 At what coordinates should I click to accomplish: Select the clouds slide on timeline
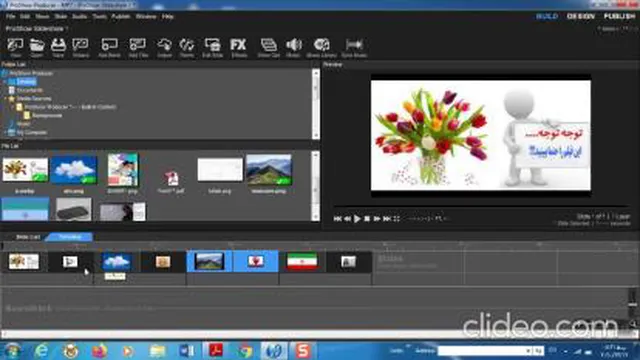pos(116,262)
